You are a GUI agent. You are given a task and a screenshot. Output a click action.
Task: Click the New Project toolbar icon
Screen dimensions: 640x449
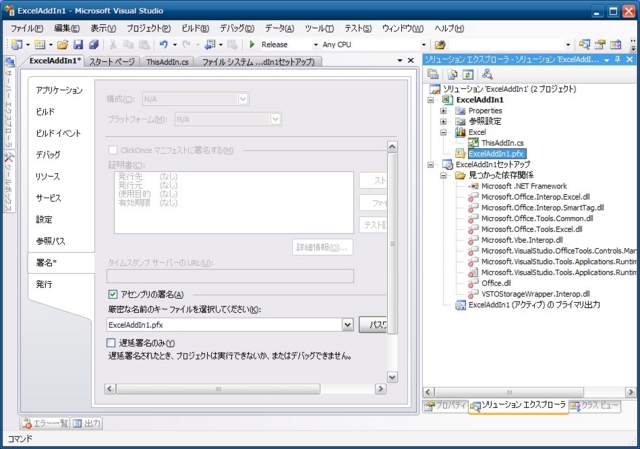[17, 44]
